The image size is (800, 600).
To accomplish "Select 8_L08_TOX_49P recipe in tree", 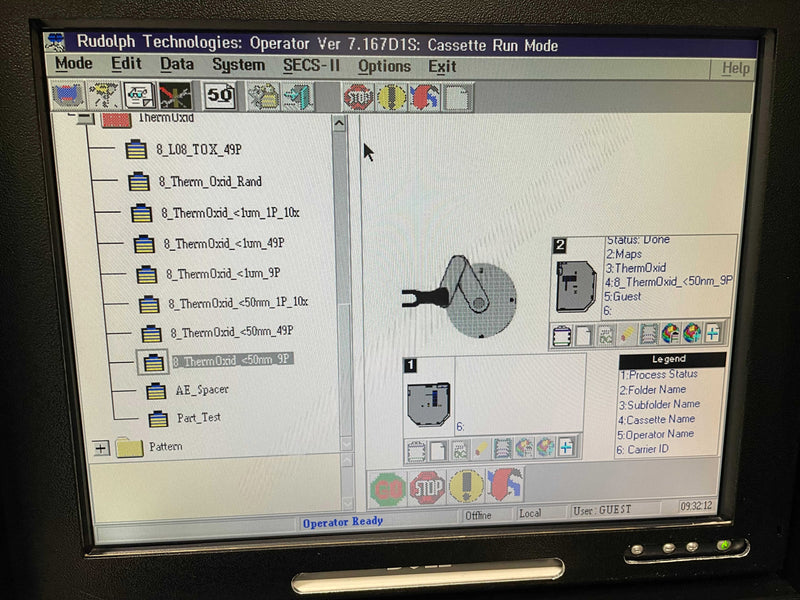I will pos(199,149).
